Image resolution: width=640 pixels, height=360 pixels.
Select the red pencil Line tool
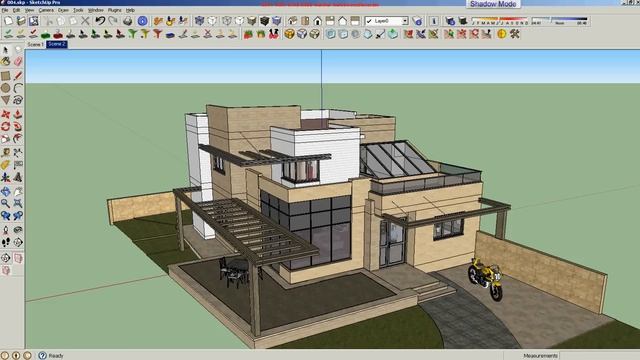(x=18, y=76)
